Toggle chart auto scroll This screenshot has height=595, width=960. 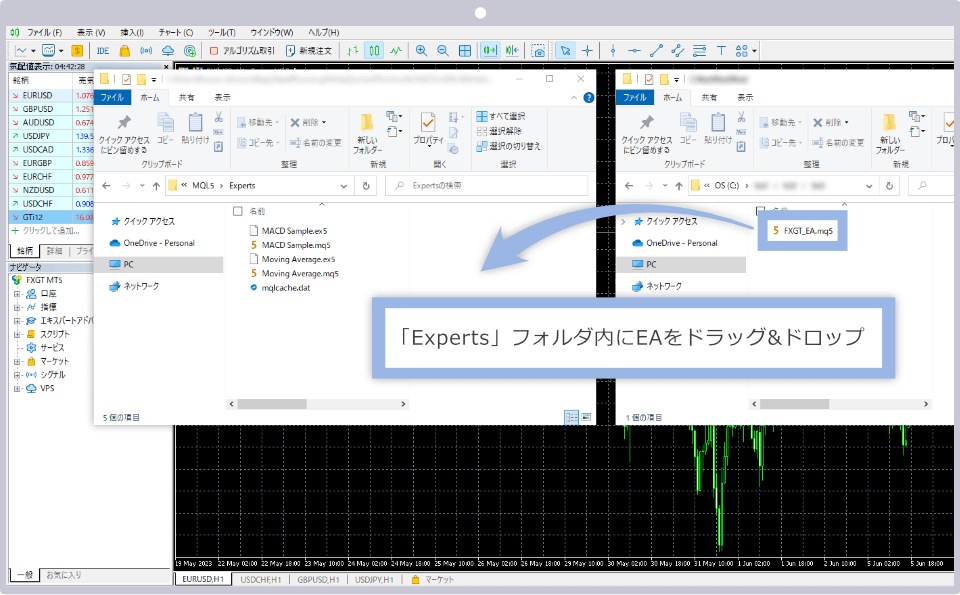(490, 51)
